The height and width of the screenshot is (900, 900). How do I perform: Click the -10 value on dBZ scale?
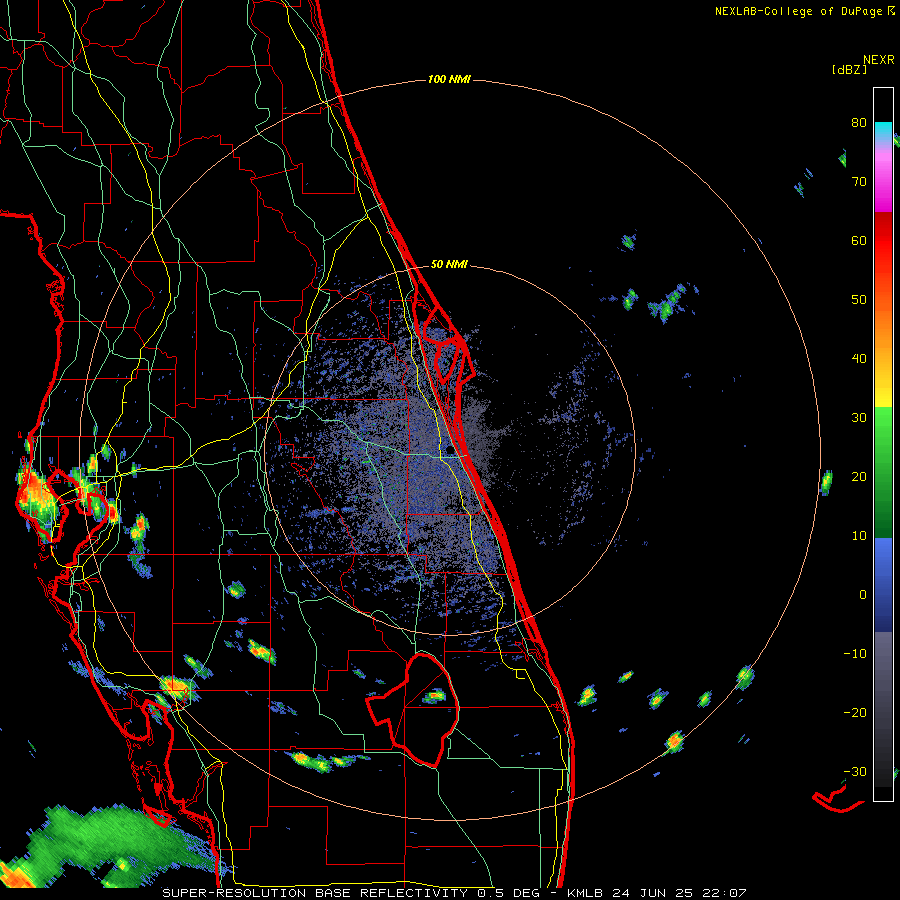pos(855,654)
